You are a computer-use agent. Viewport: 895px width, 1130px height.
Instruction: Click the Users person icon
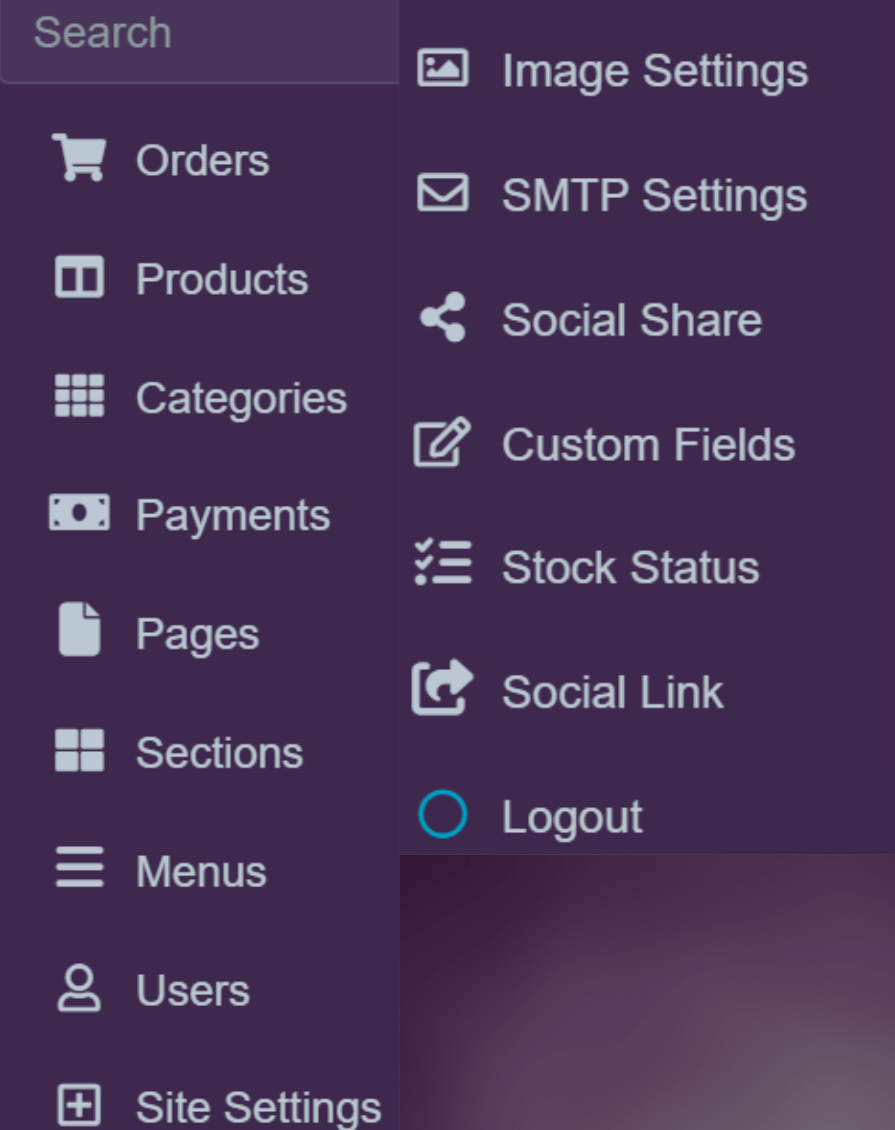point(79,988)
